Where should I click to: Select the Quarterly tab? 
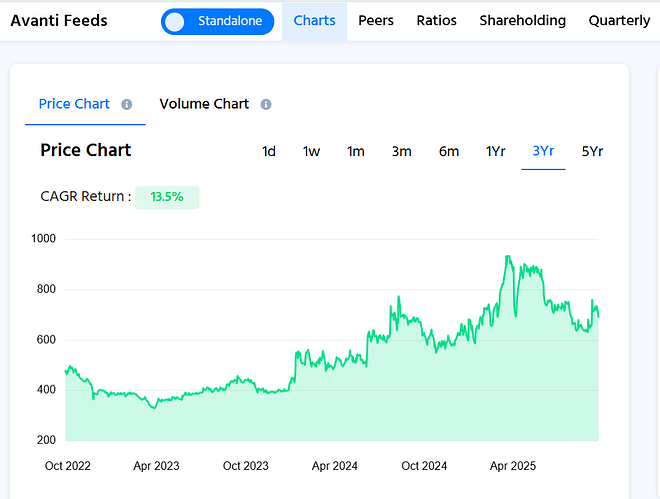tap(619, 21)
